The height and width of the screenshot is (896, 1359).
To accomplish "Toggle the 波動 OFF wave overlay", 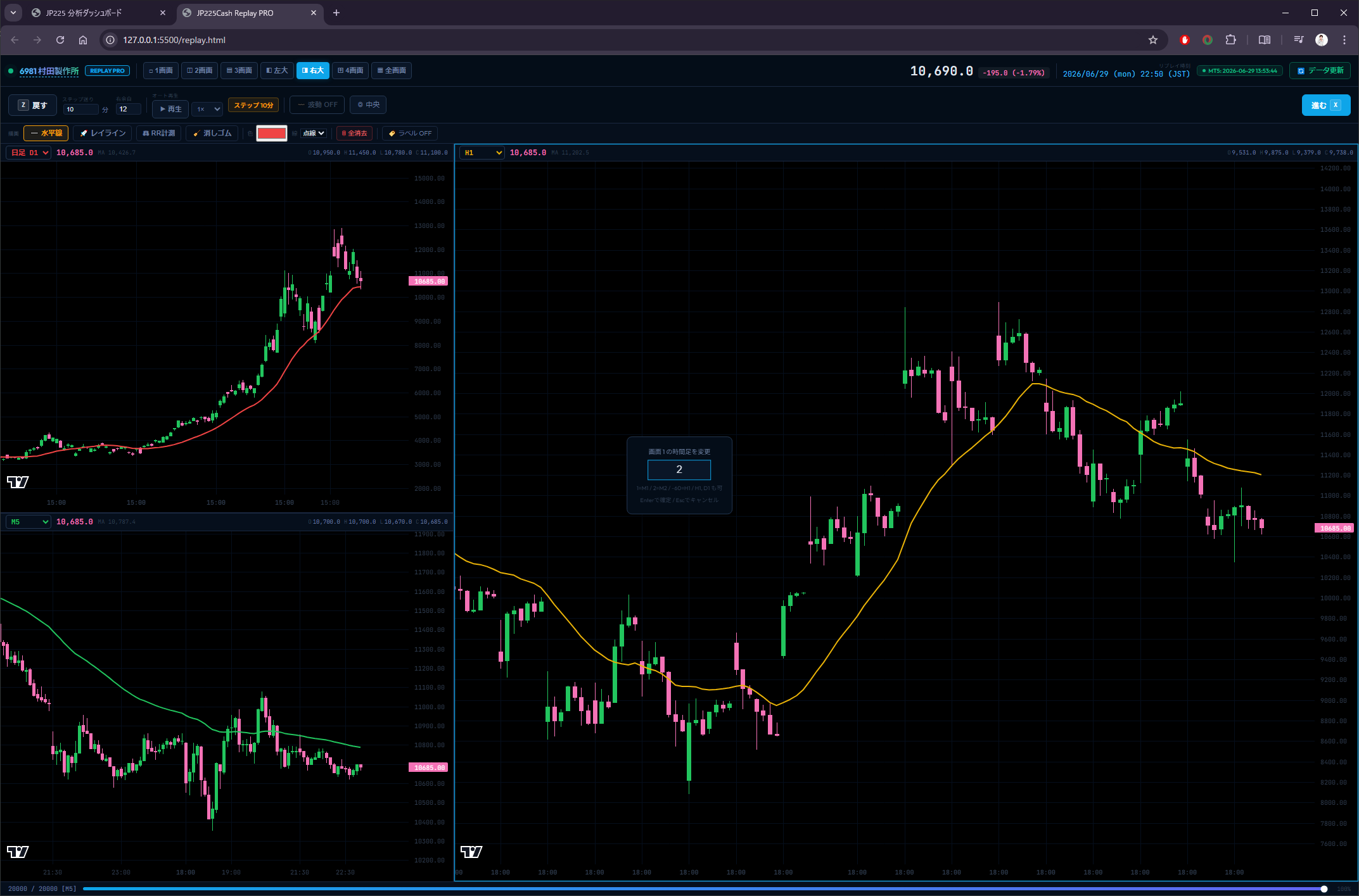I will click(317, 104).
